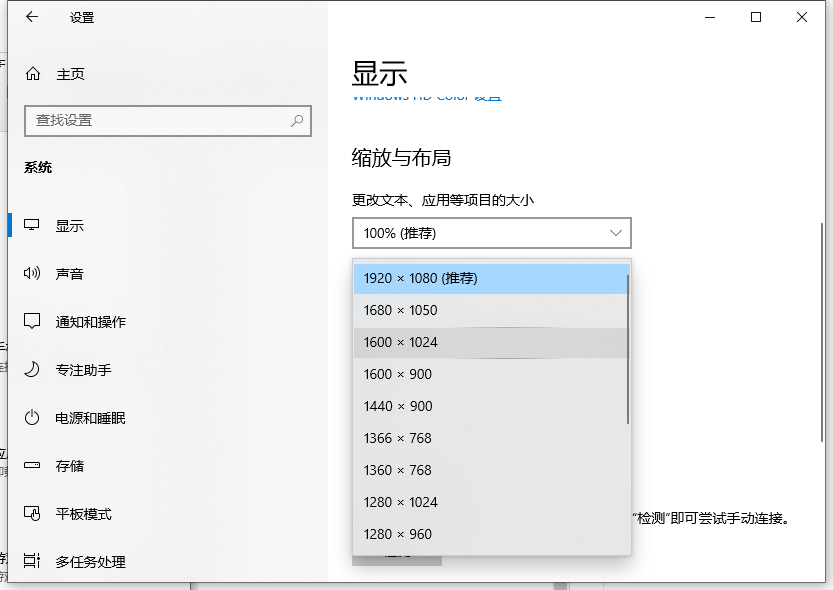Open the Windows HD Color 设置 link

coord(426,95)
